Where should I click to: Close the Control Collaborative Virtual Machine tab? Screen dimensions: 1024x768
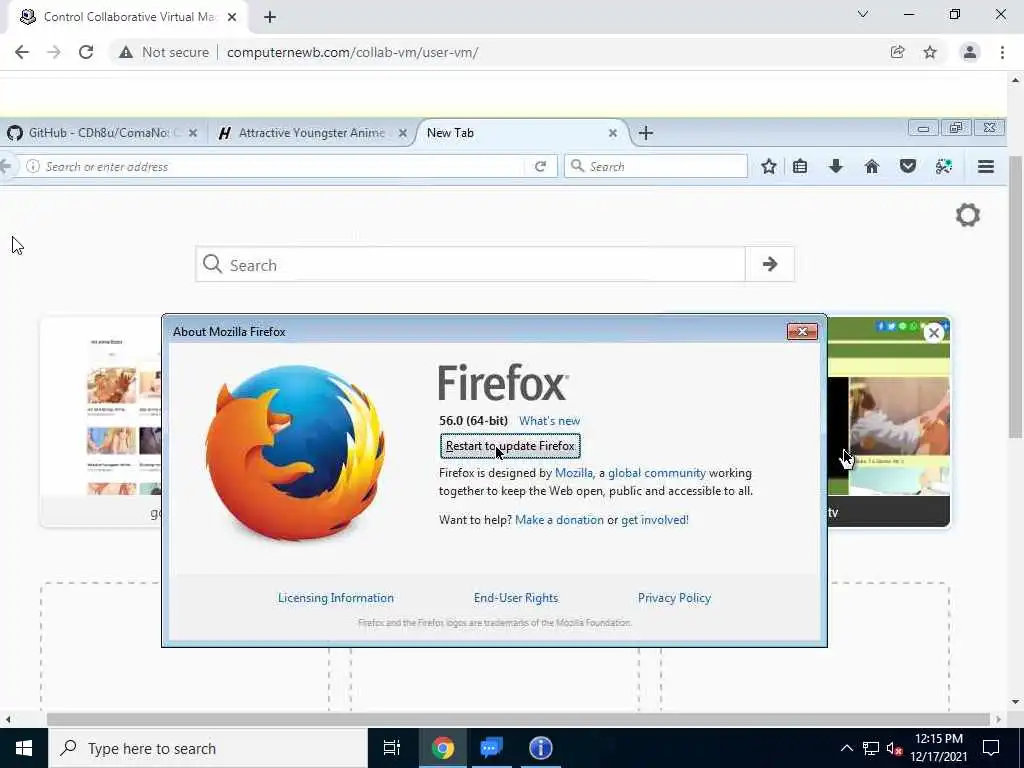click(232, 17)
